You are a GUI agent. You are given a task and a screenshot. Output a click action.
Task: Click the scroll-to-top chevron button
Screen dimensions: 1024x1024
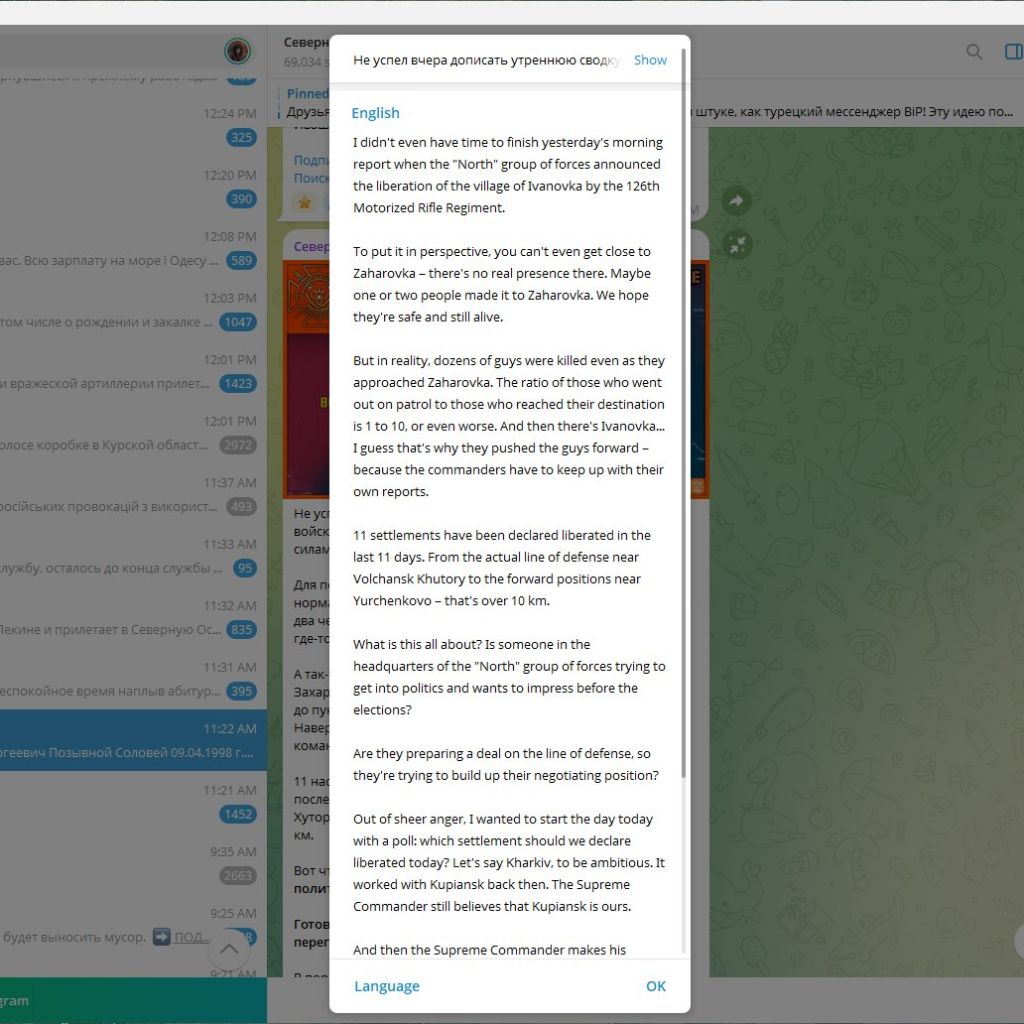point(229,949)
